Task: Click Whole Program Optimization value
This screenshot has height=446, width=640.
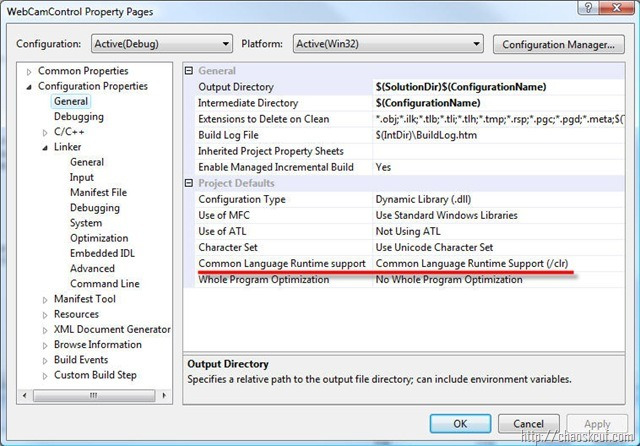Action: (498, 280)
